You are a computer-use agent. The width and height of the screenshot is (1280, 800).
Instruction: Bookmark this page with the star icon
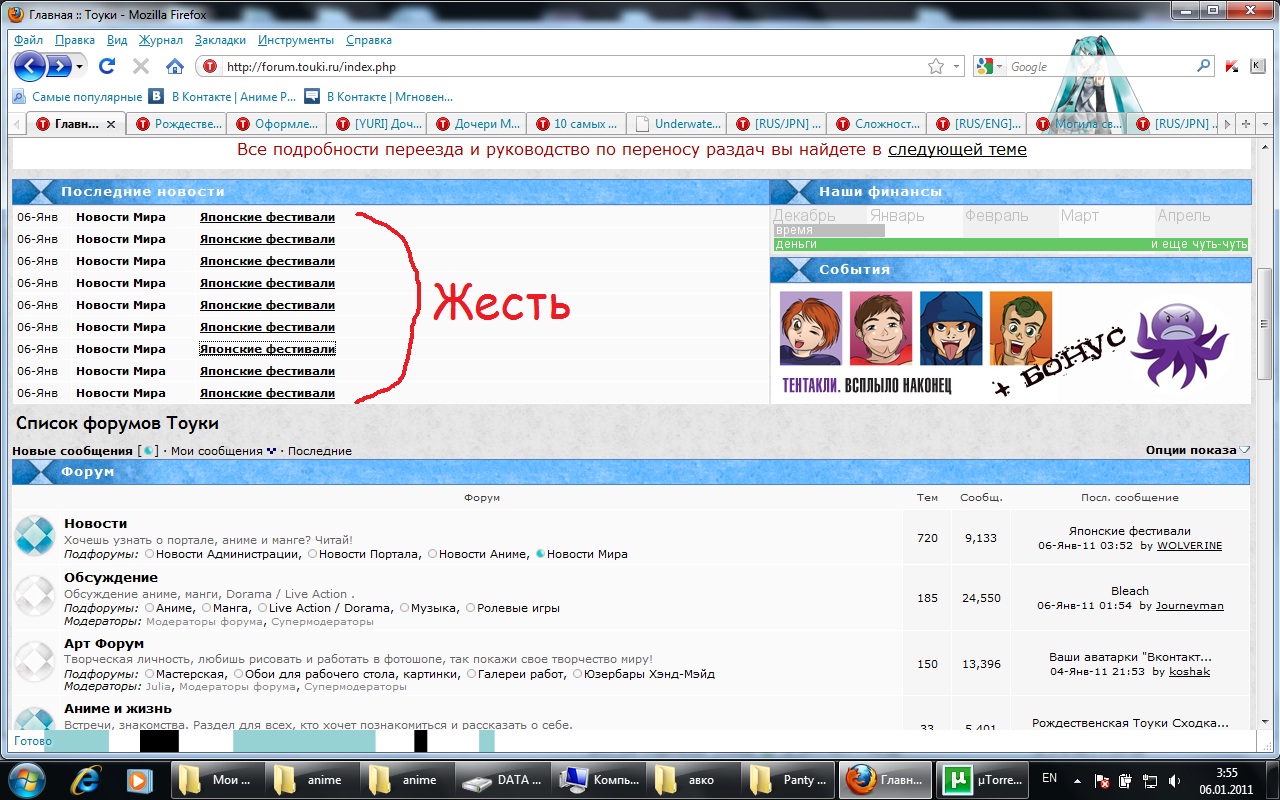(x=935, y=67)
